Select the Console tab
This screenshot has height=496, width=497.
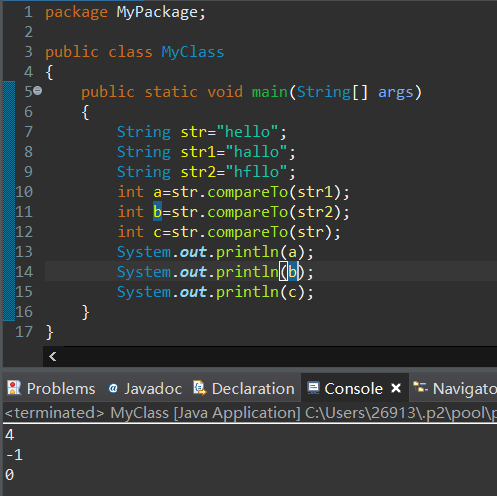pos(353,388)
